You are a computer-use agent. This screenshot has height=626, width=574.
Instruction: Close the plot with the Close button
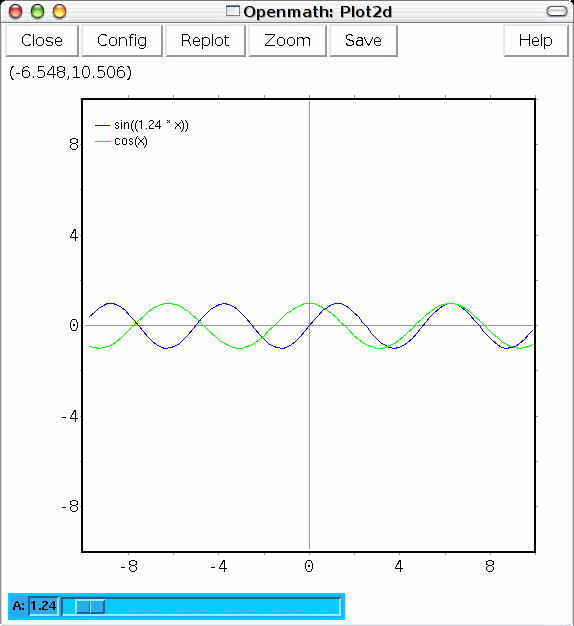42,40
